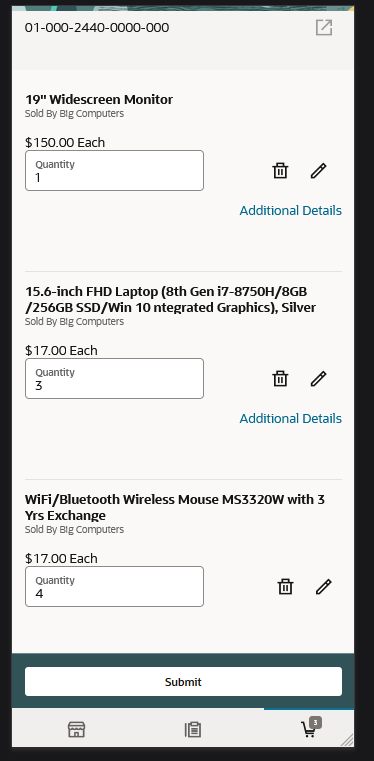Delete the 19" Widescreen Monitor item
This screenshot has width=374, height=761.
280,171
